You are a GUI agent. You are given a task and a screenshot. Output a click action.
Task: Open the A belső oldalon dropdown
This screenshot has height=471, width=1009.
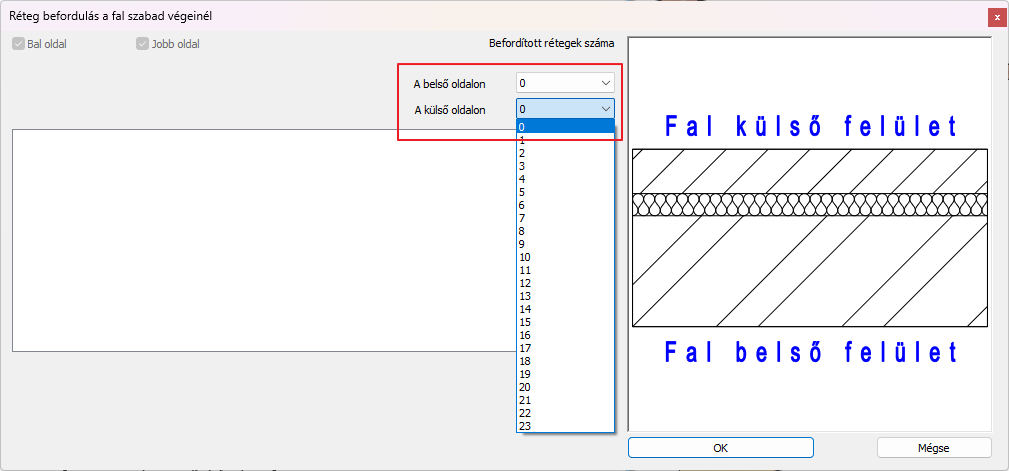pyautogui.click(x=565, y=83)
